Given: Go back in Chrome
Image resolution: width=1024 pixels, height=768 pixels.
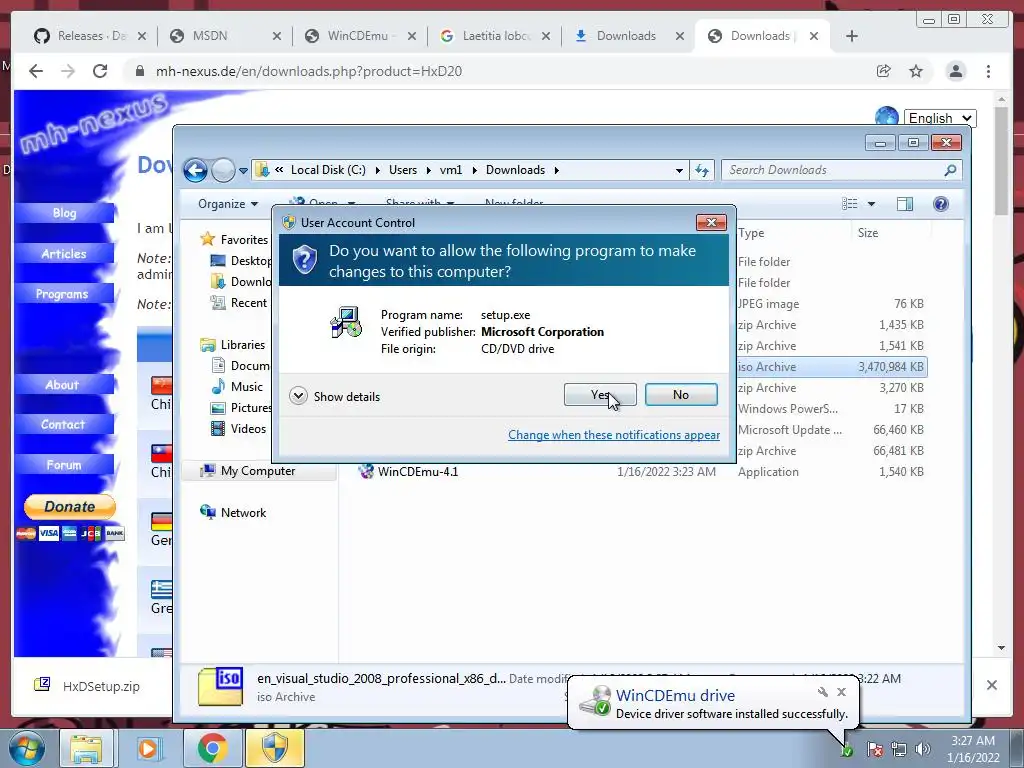Looking at the screenshot, I should coord(36,71).
